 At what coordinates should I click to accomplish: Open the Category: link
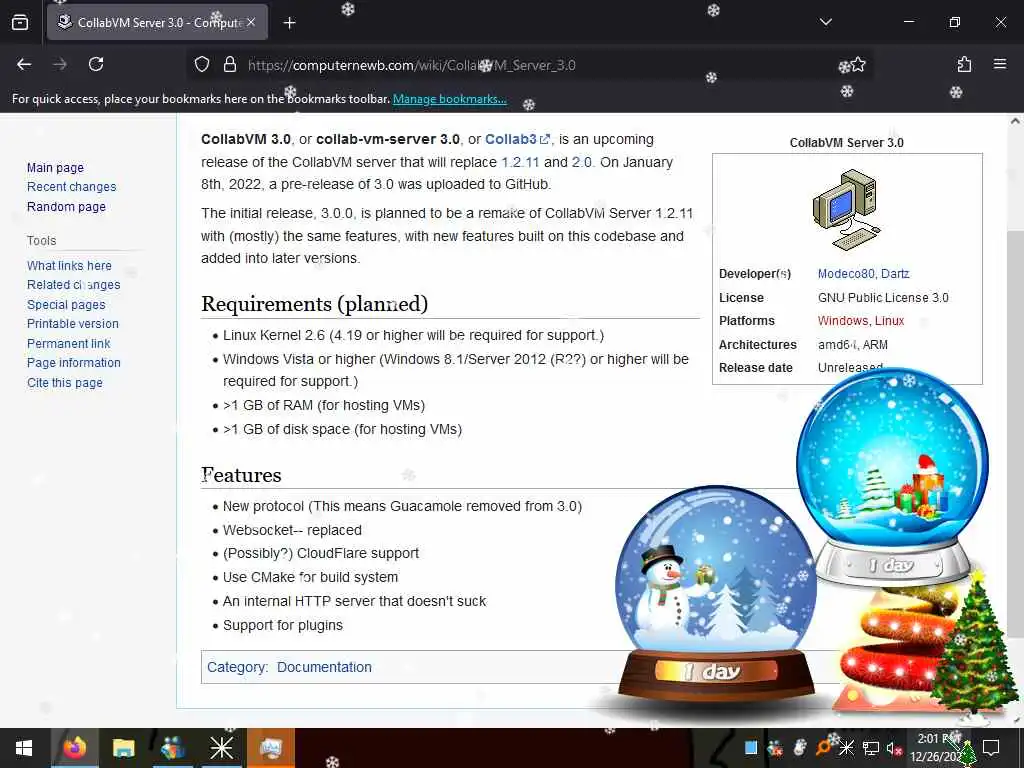click(237, 667)
